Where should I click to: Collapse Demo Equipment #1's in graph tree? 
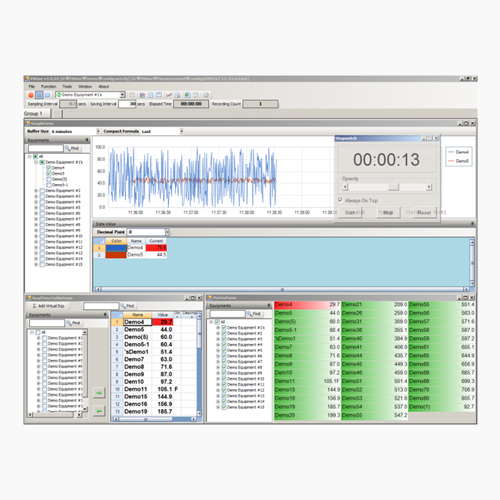(x=36, y=162)
